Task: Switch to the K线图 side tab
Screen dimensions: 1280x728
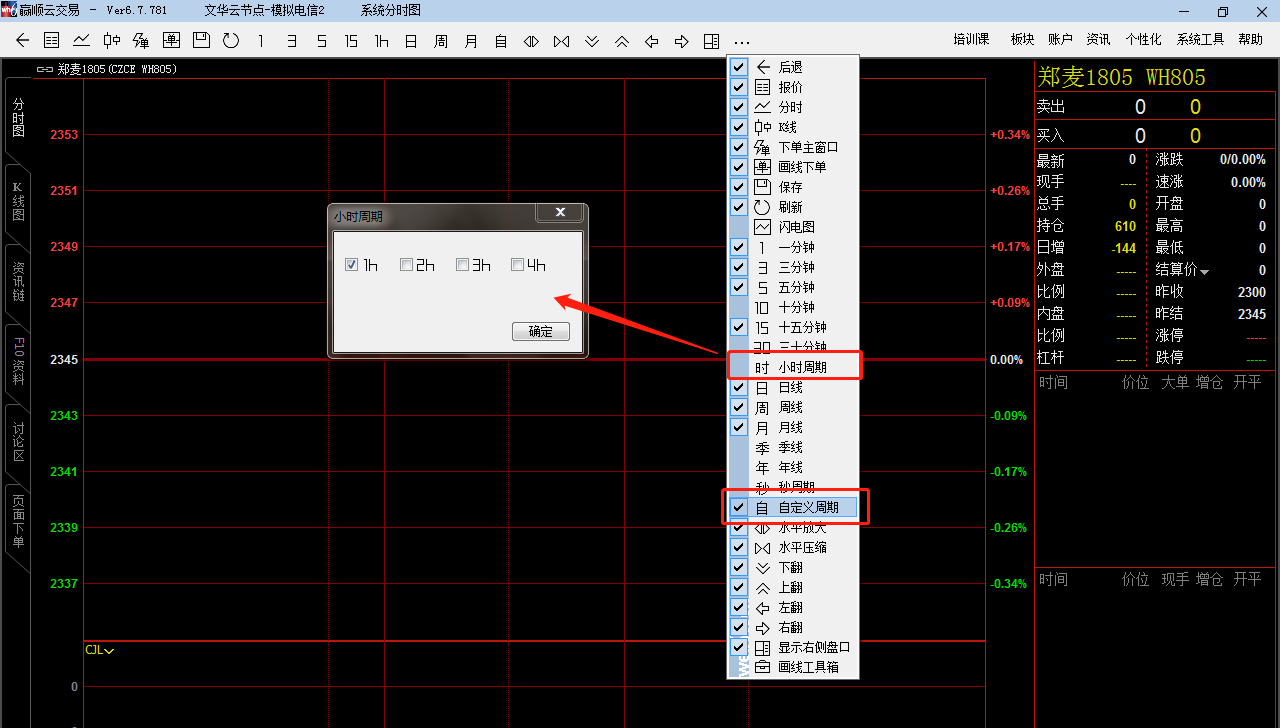Action: [17, 201]
